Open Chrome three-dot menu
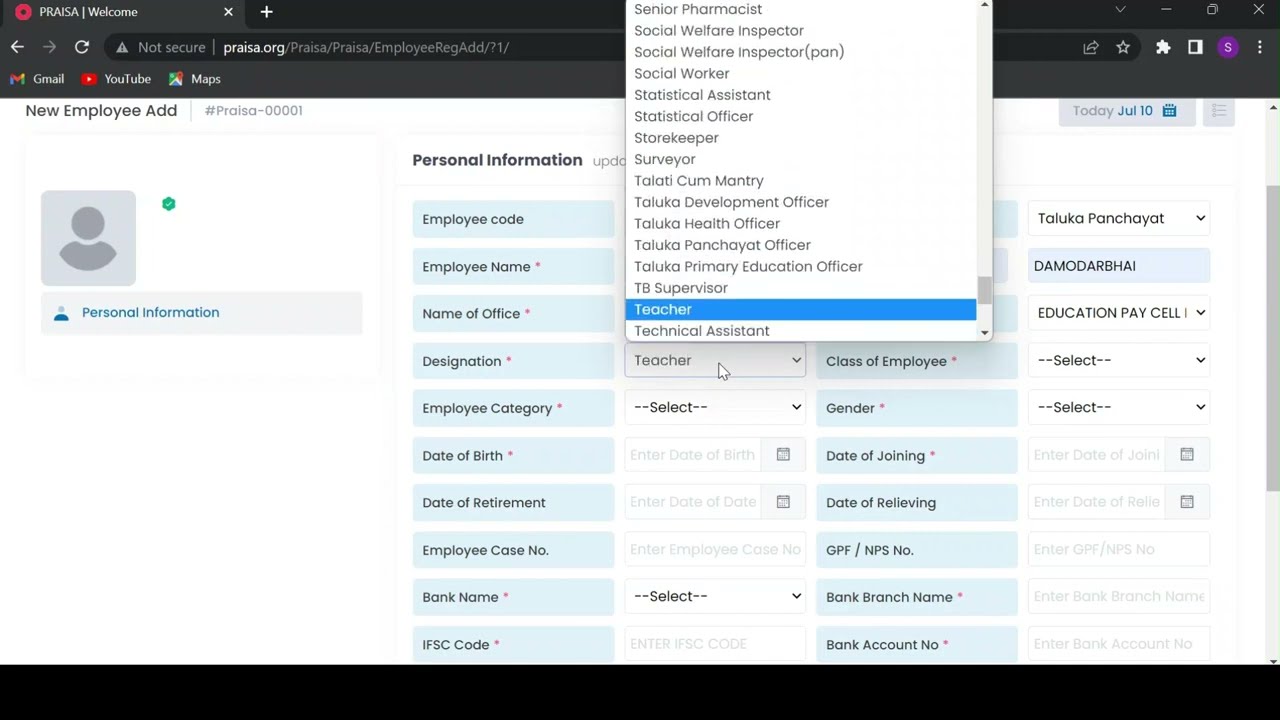 click(1259, 47)
